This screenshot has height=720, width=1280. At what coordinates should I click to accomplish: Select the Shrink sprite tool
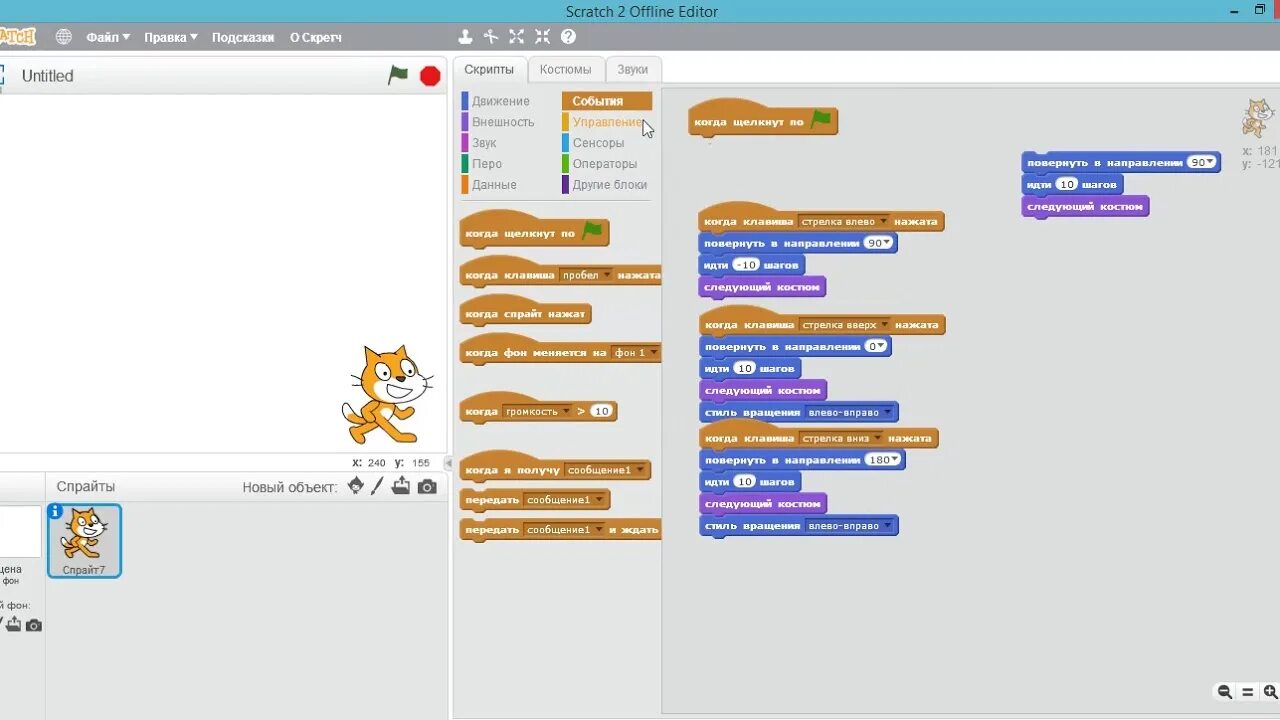(542, 37)
